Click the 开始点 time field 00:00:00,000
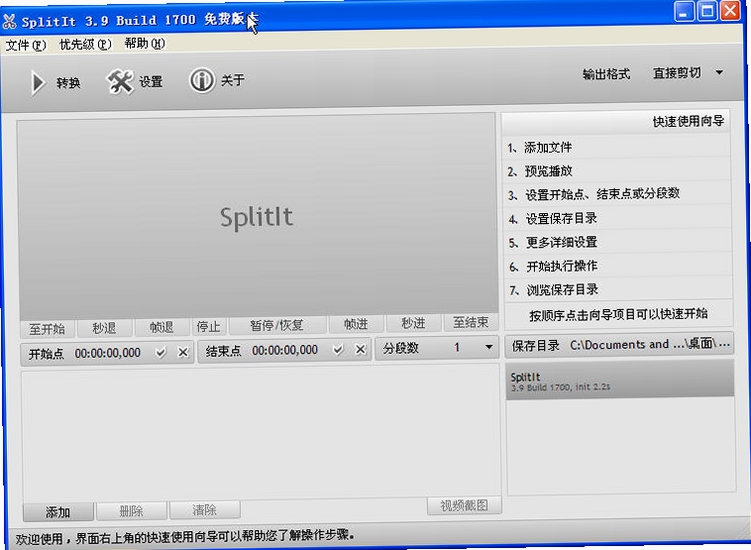Screen dimensions: 751x550 pyautogui.click(x=108, y=353)
